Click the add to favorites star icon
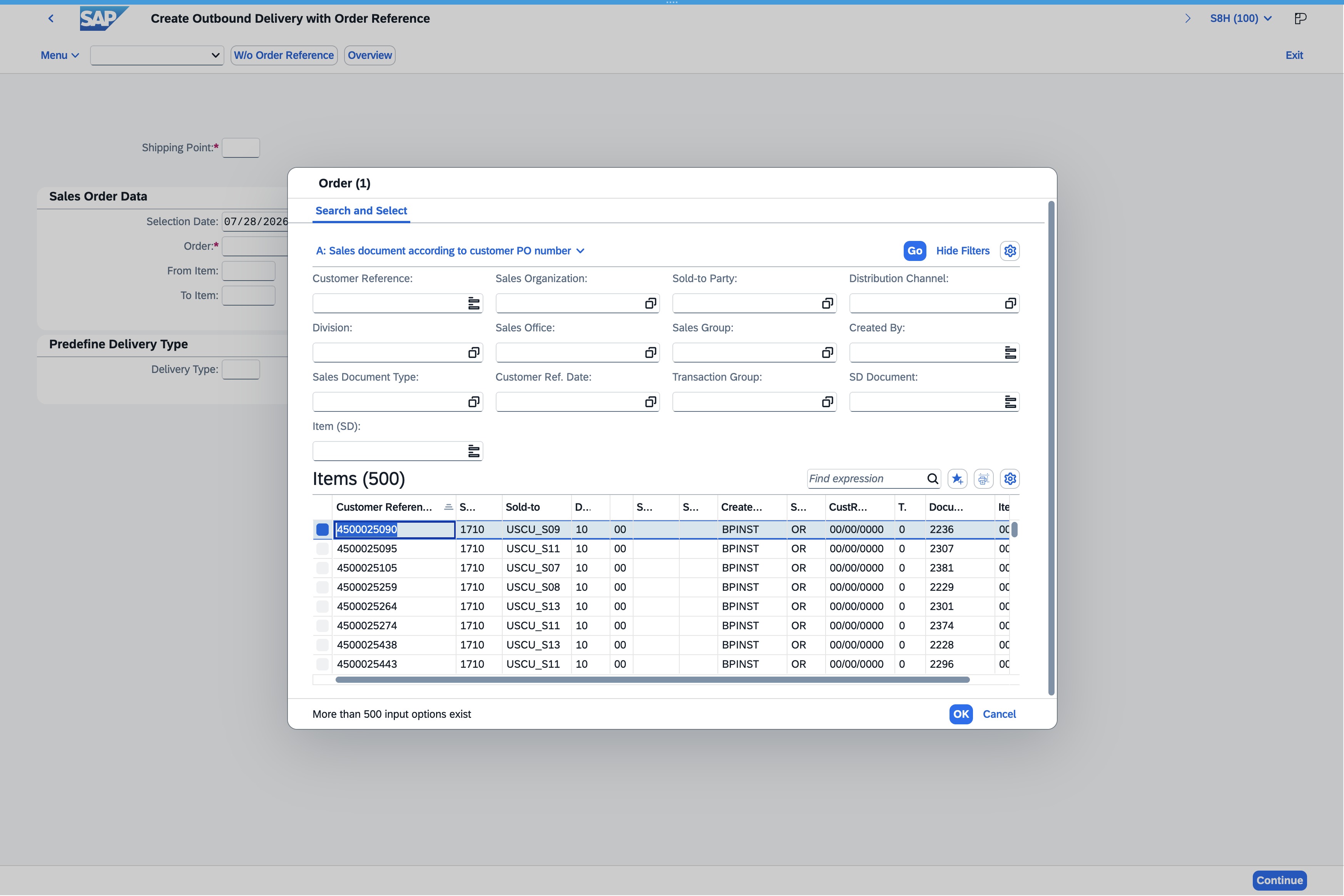The image size is (1344, 896). (957, 479)
